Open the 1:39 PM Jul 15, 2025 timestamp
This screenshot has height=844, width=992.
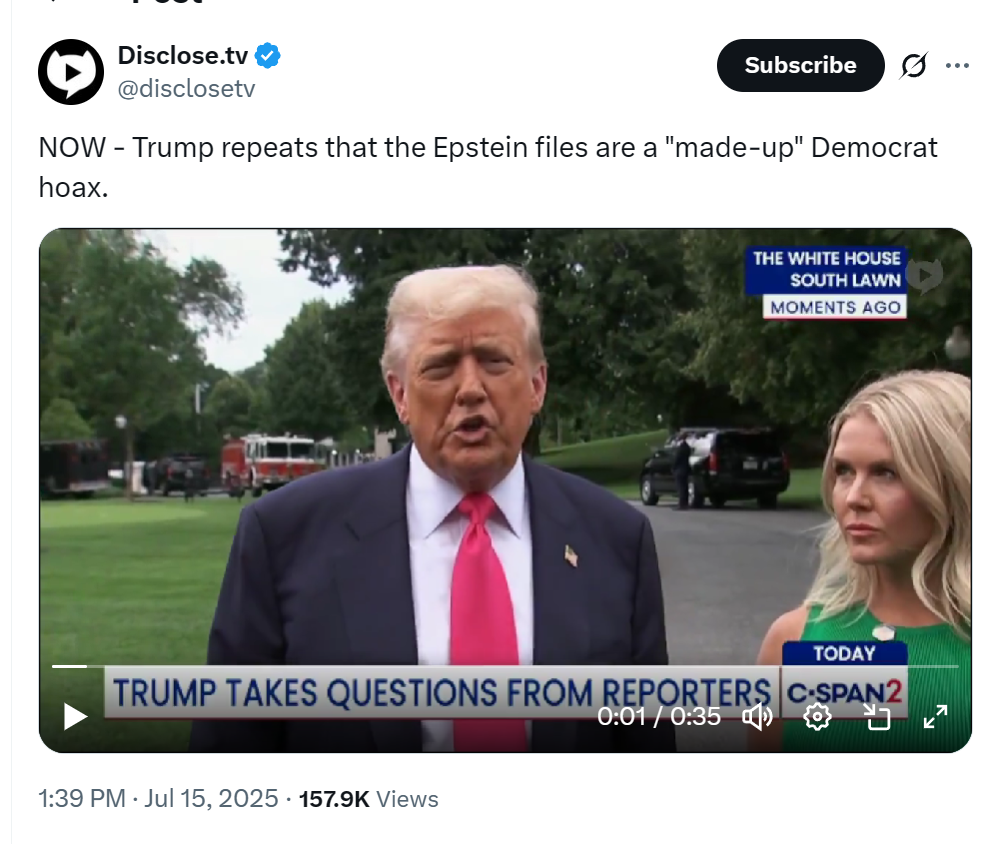click(x=158, y=798)
